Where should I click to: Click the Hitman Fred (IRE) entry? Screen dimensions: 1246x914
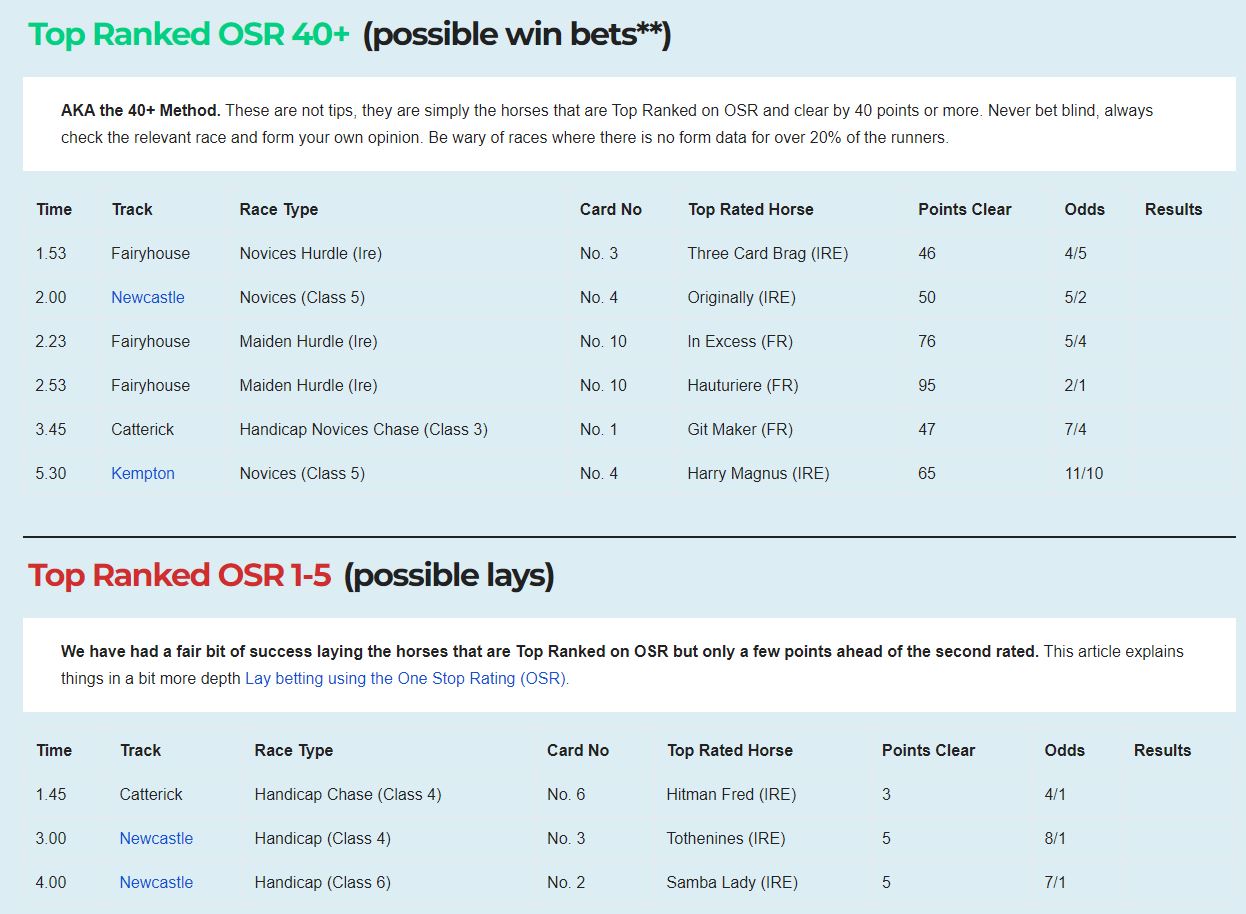tap(731, 794)
